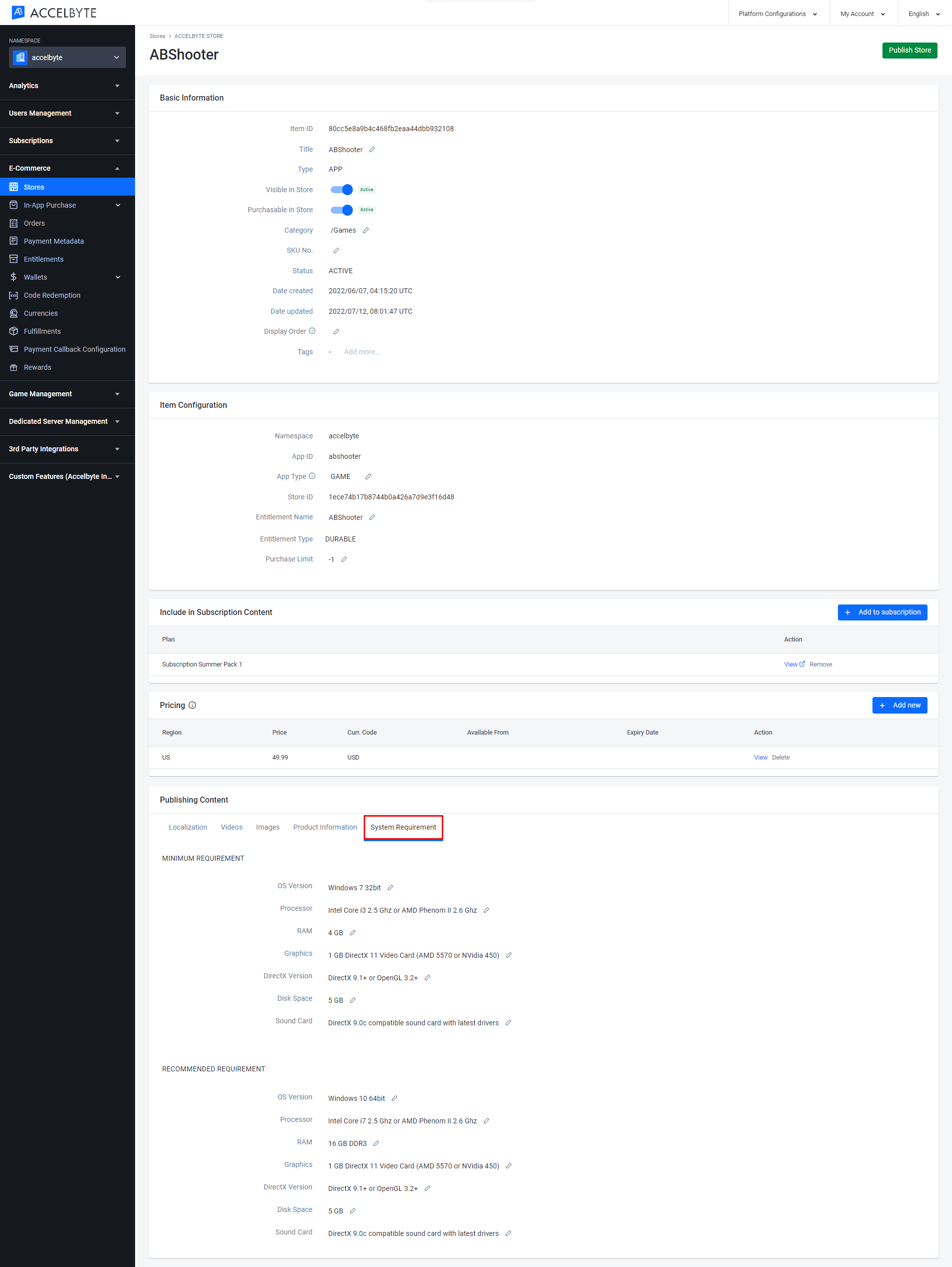952x1267 pixels.
Task: Remove Subscription Summer Pack 1 plan
Action: 821,665
